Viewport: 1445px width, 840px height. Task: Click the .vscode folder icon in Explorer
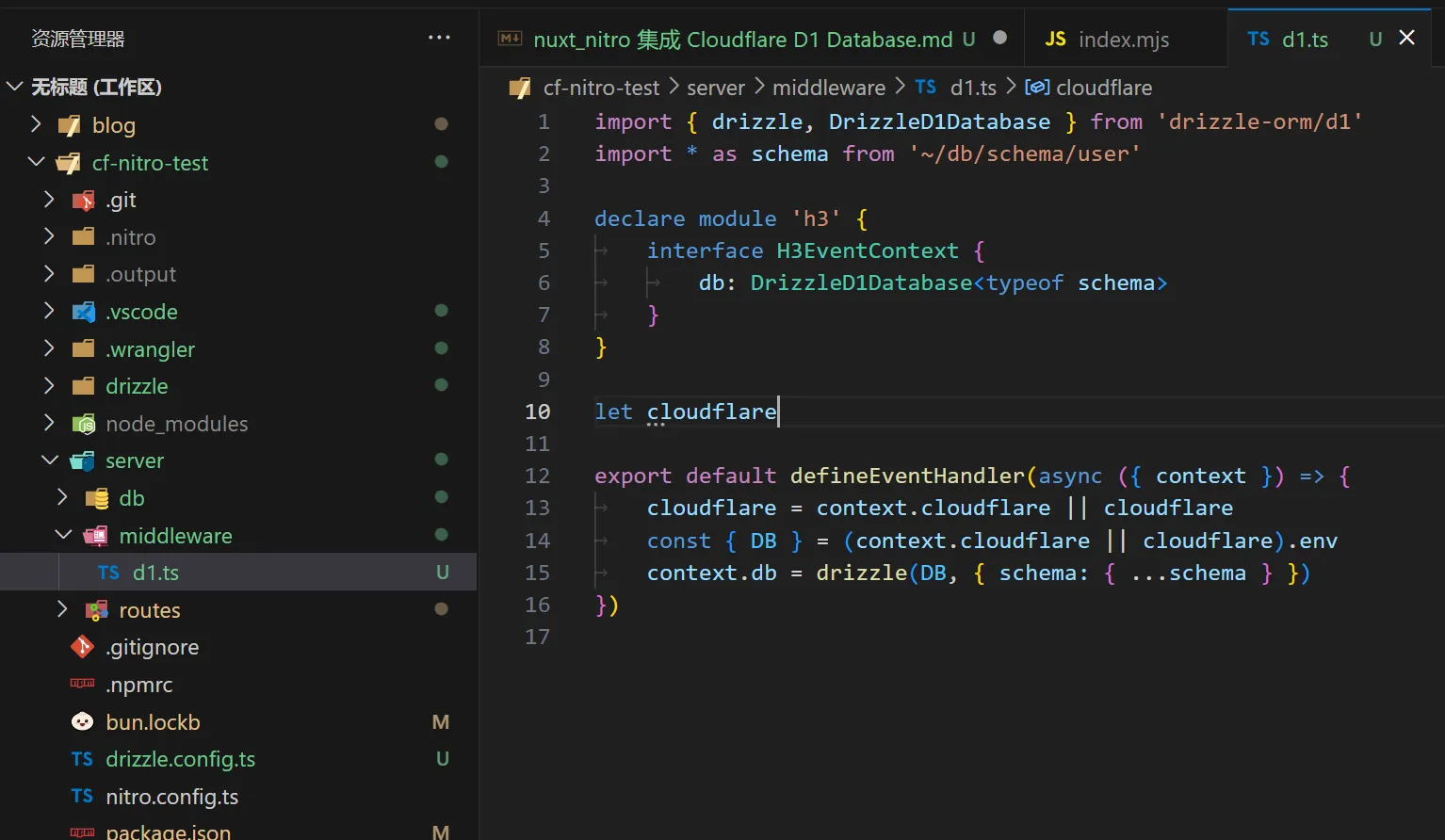pos(84,312)
